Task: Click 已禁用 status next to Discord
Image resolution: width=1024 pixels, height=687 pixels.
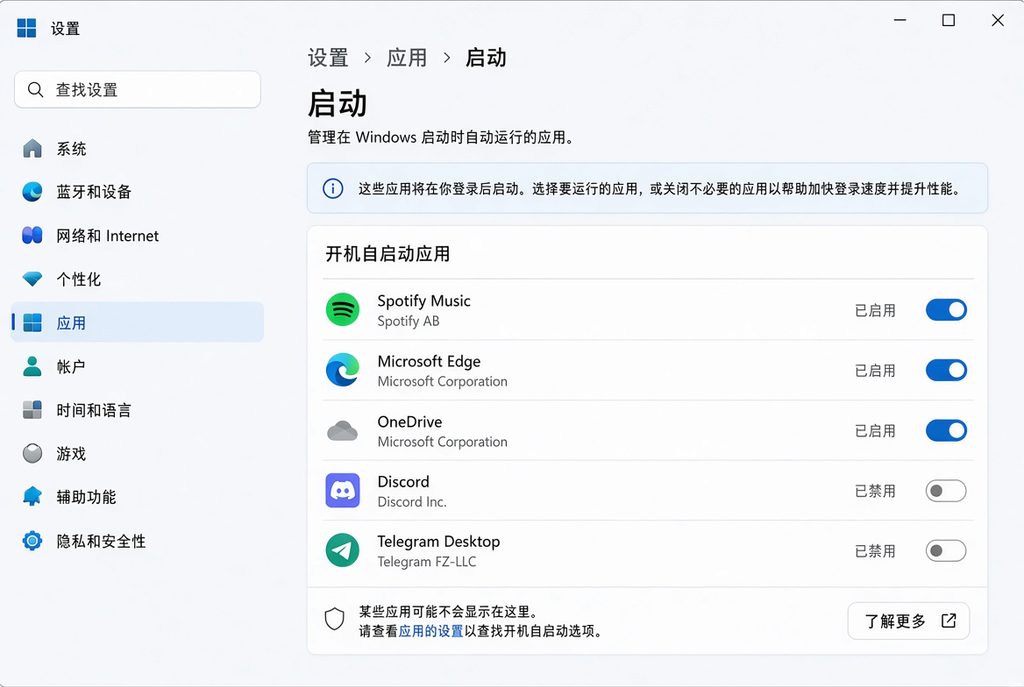Action: tap(875, 491)
